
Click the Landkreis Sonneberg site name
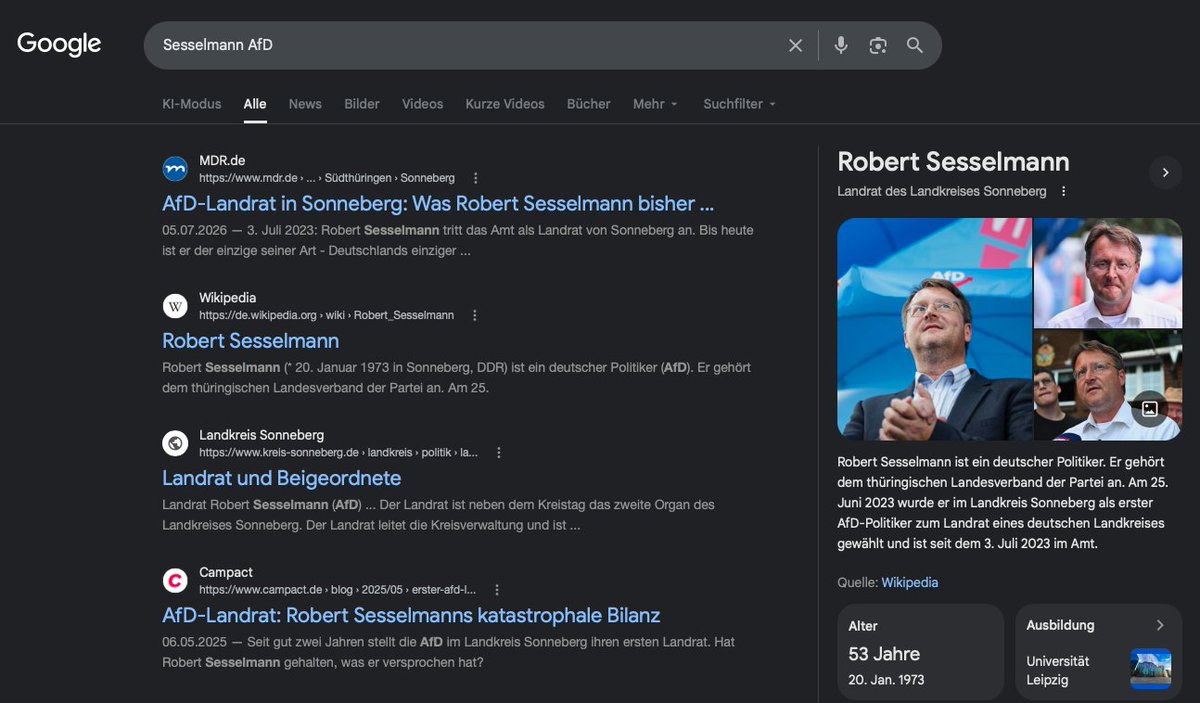click(261, 435)
